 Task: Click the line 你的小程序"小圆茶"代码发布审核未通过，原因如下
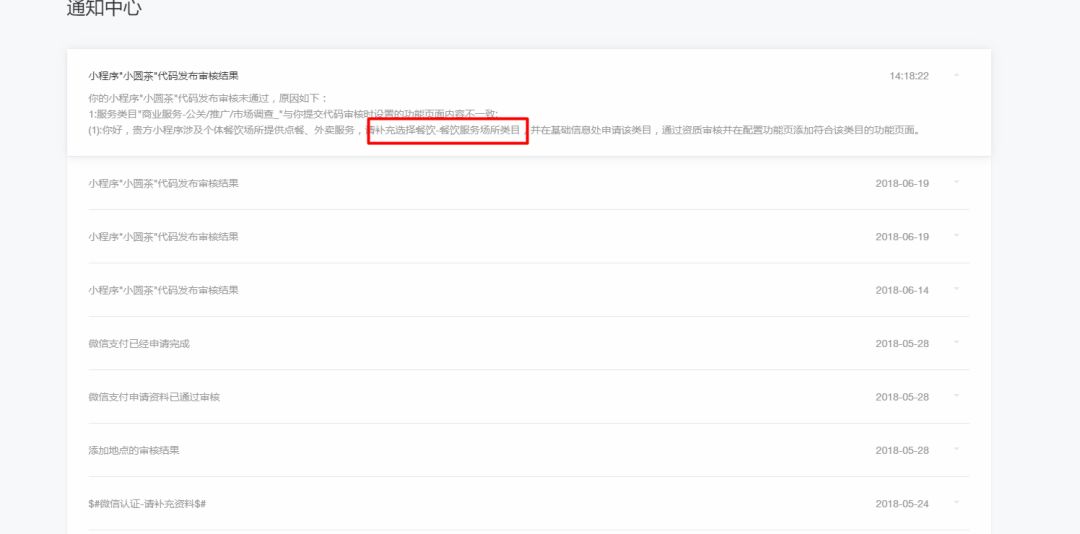209,98
